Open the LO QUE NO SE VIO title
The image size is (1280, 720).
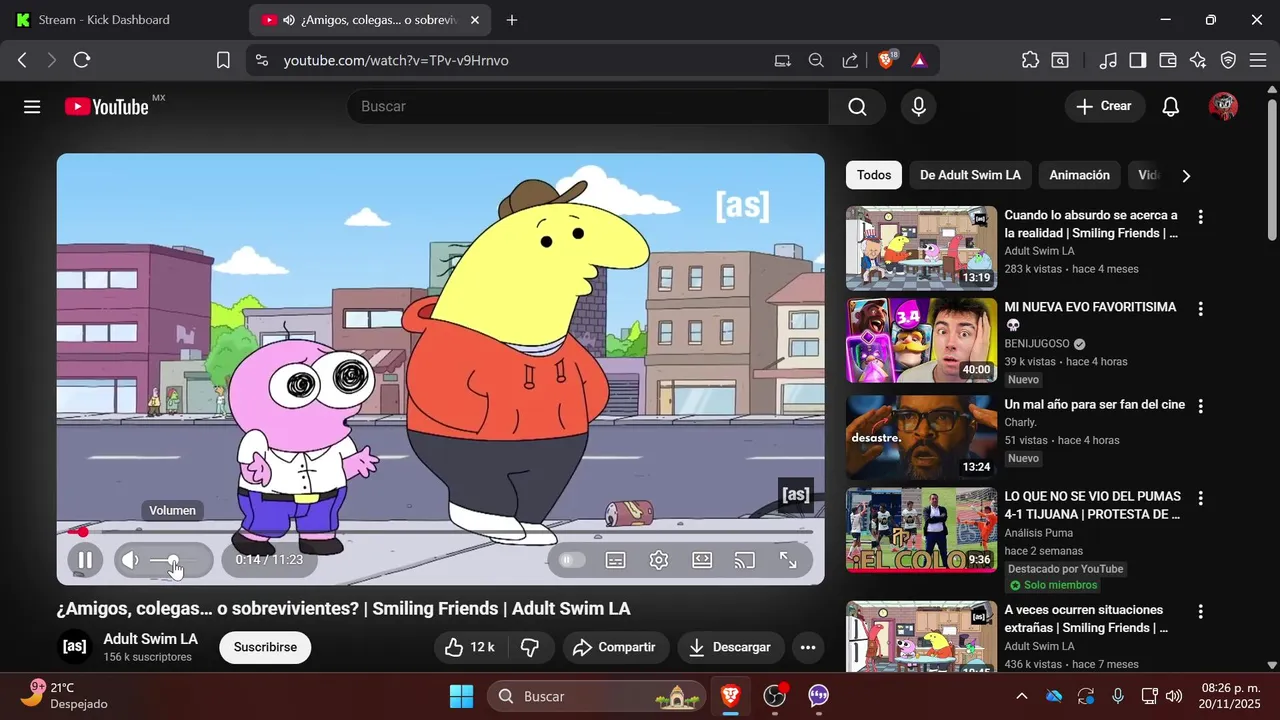pyautogui.click(x=1092, y=505)
